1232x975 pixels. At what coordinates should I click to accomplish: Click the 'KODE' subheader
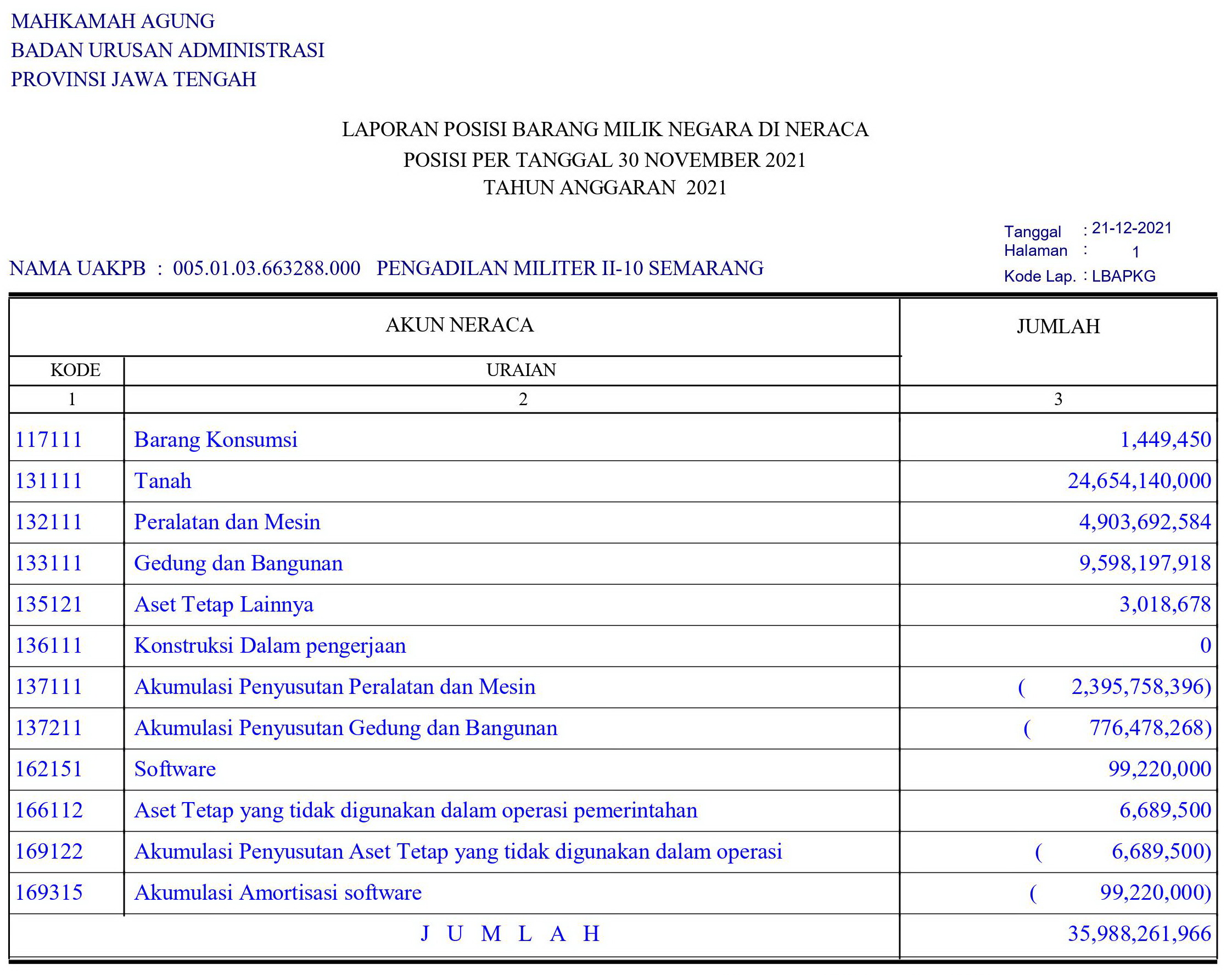pos(75,370)
